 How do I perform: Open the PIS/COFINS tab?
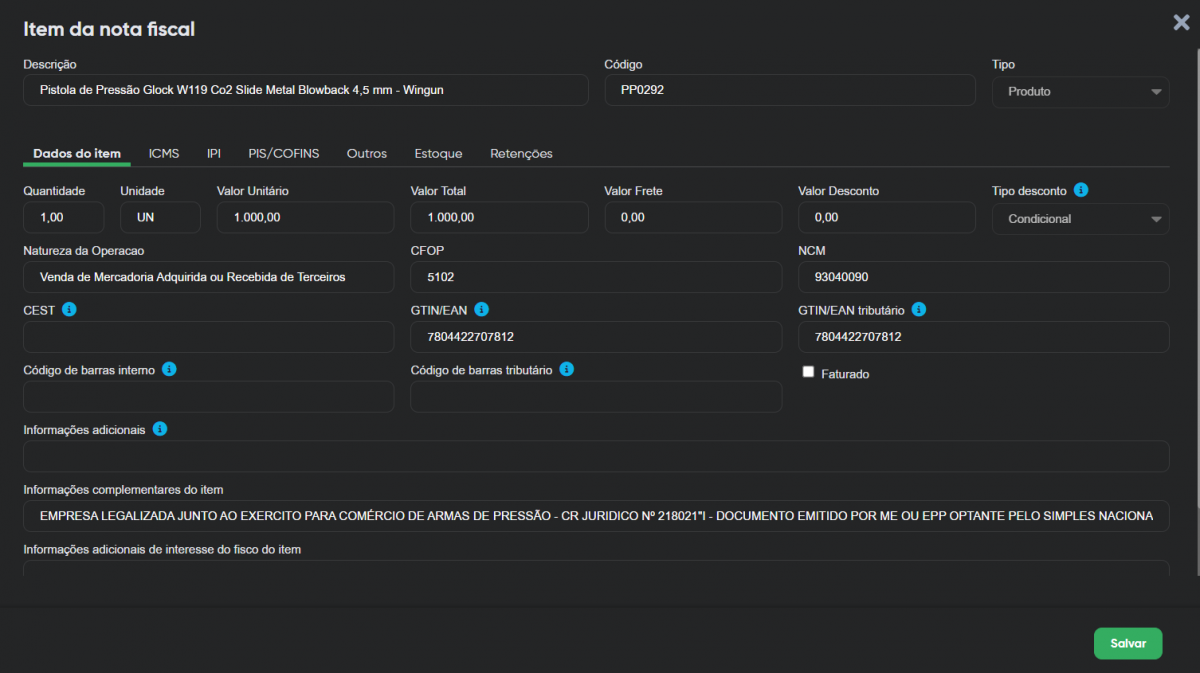[284, 153]
